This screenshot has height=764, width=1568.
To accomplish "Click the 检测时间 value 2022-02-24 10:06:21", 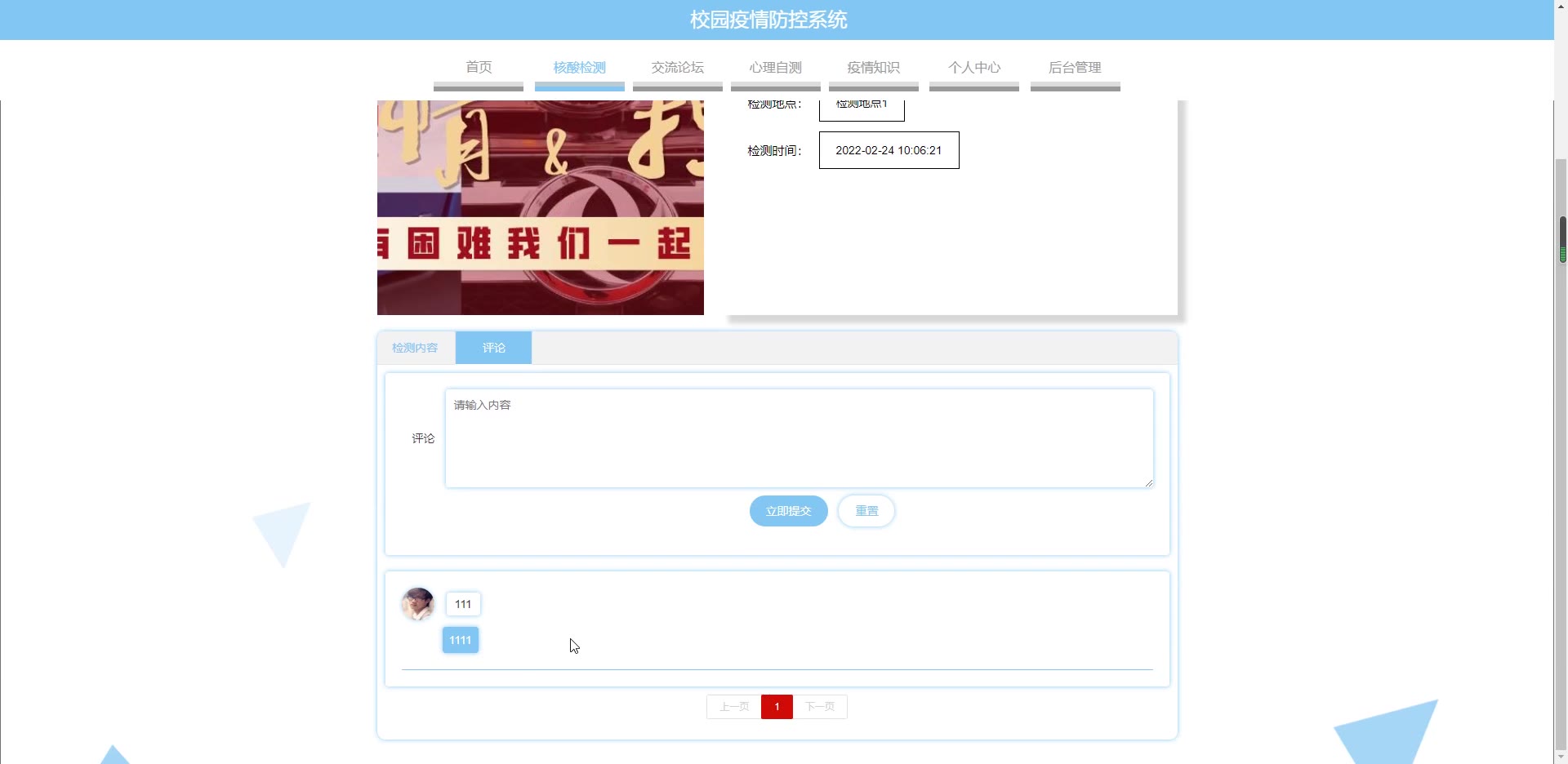I will point(889,150).
